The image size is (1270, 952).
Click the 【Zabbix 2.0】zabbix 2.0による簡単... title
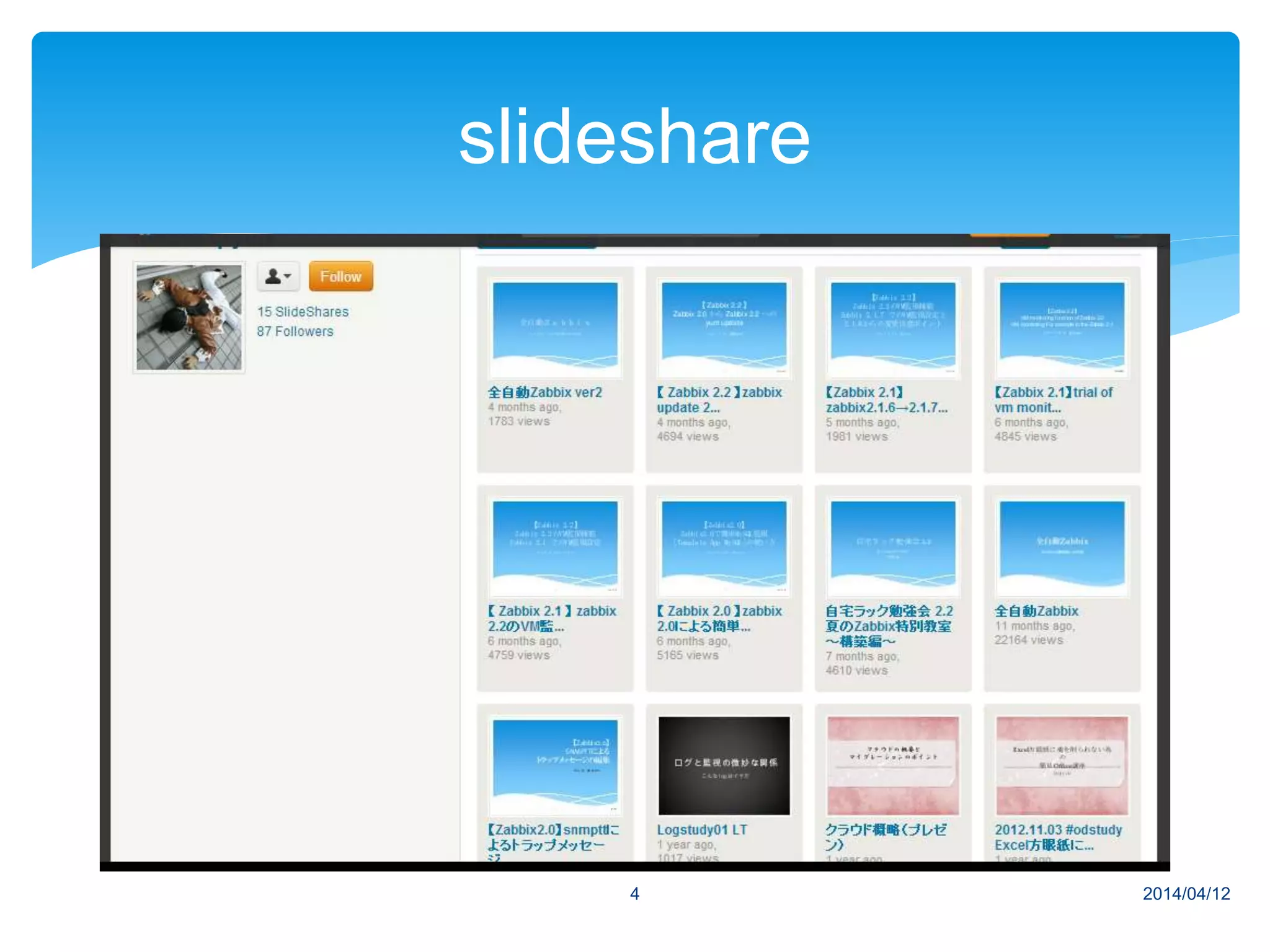[719, 619]
